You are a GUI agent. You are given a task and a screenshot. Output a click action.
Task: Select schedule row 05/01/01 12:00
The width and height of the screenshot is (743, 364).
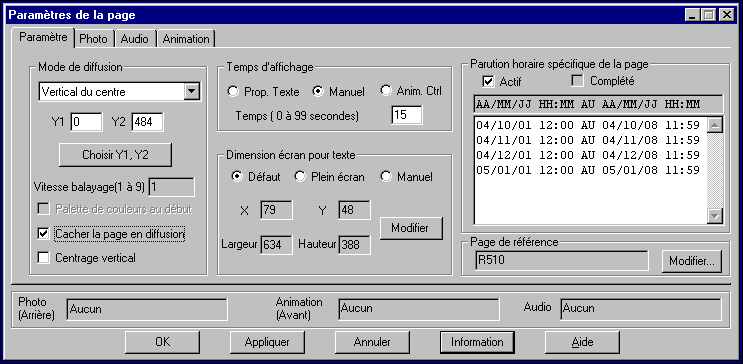pos(588,170)
